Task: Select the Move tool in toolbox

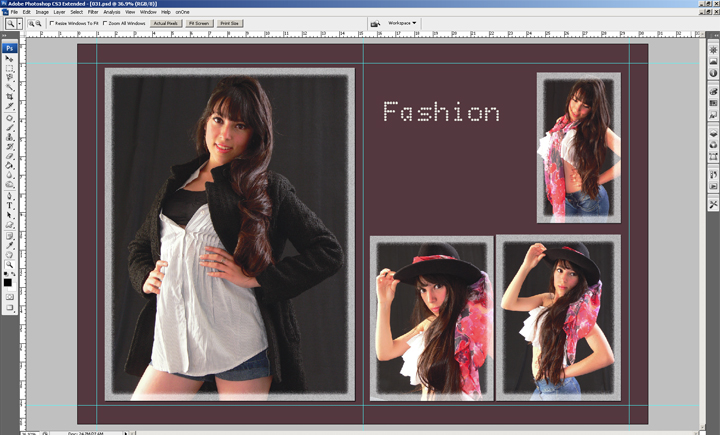Action: [x=10, y=59]
